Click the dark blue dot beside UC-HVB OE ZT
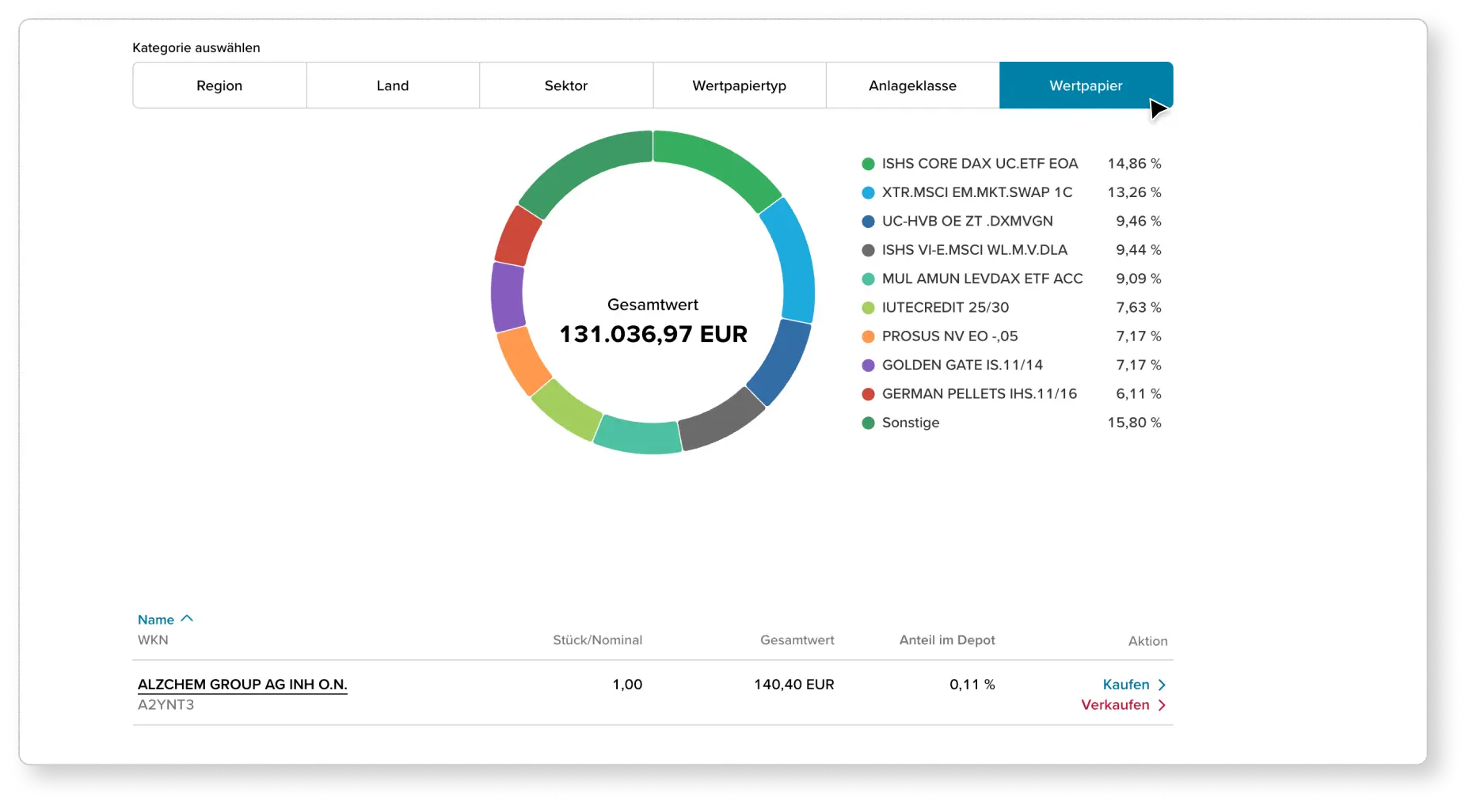Screen dimensions: 1465x812 click(x=867, y=222)
